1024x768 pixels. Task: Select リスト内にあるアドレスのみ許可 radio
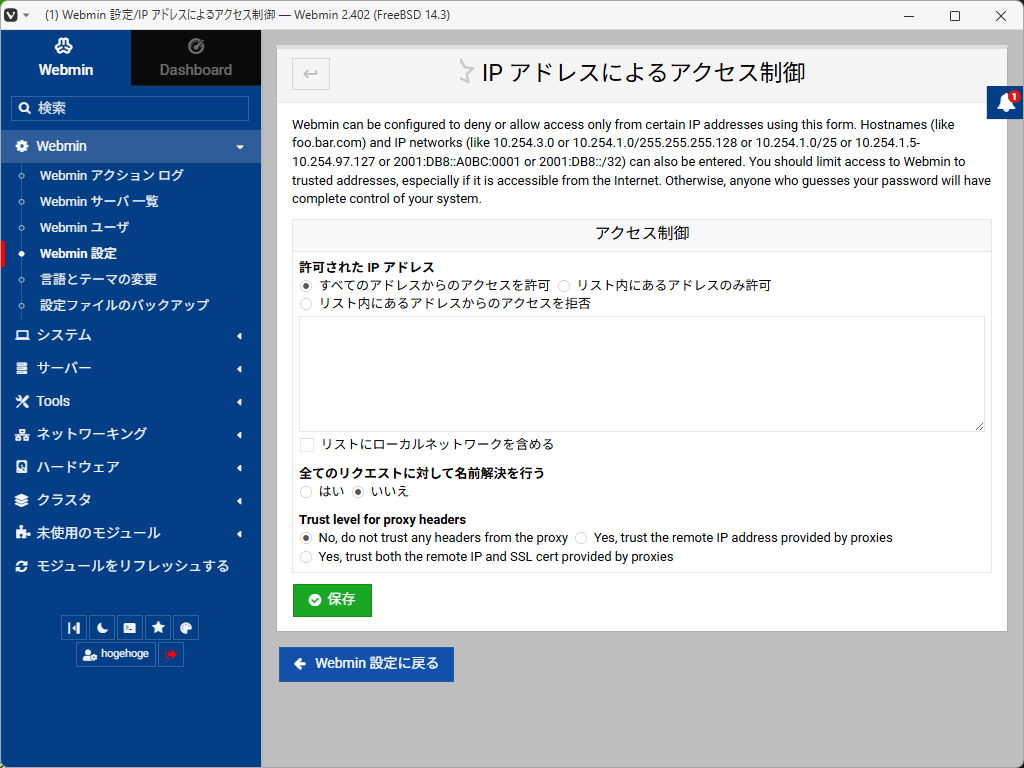(564, 286)
